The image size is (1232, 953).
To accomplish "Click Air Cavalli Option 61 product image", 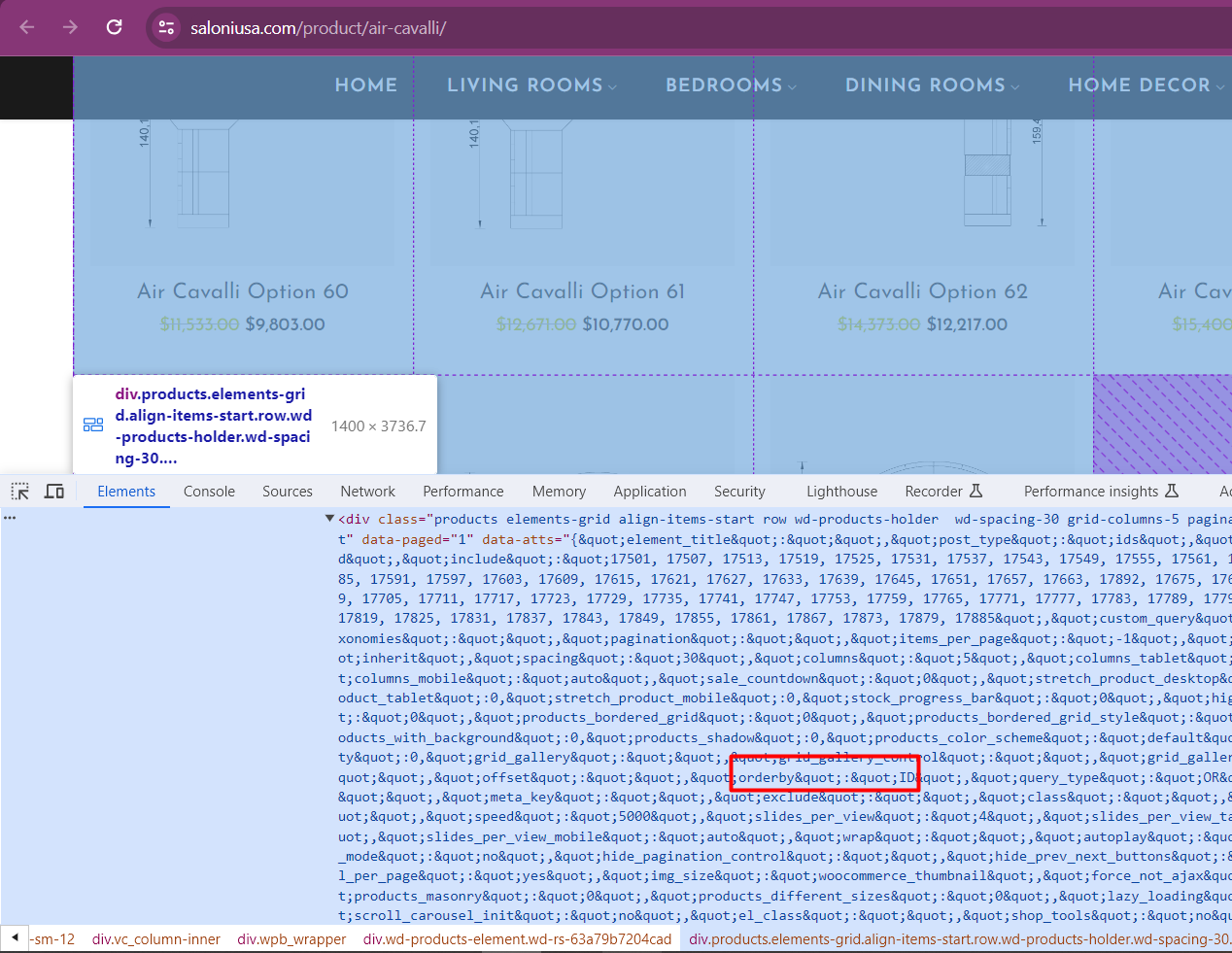I will pos(583,191).
